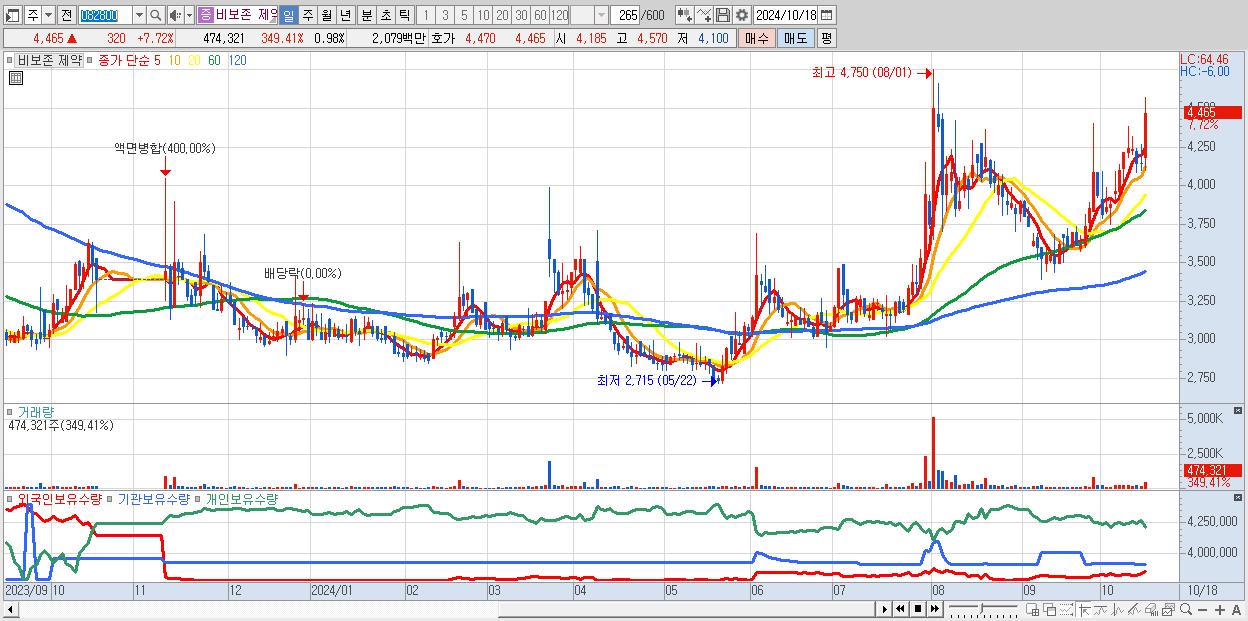Switch to the 년 yearly chart period
The image size is (1248, 621).
(345, 15)
